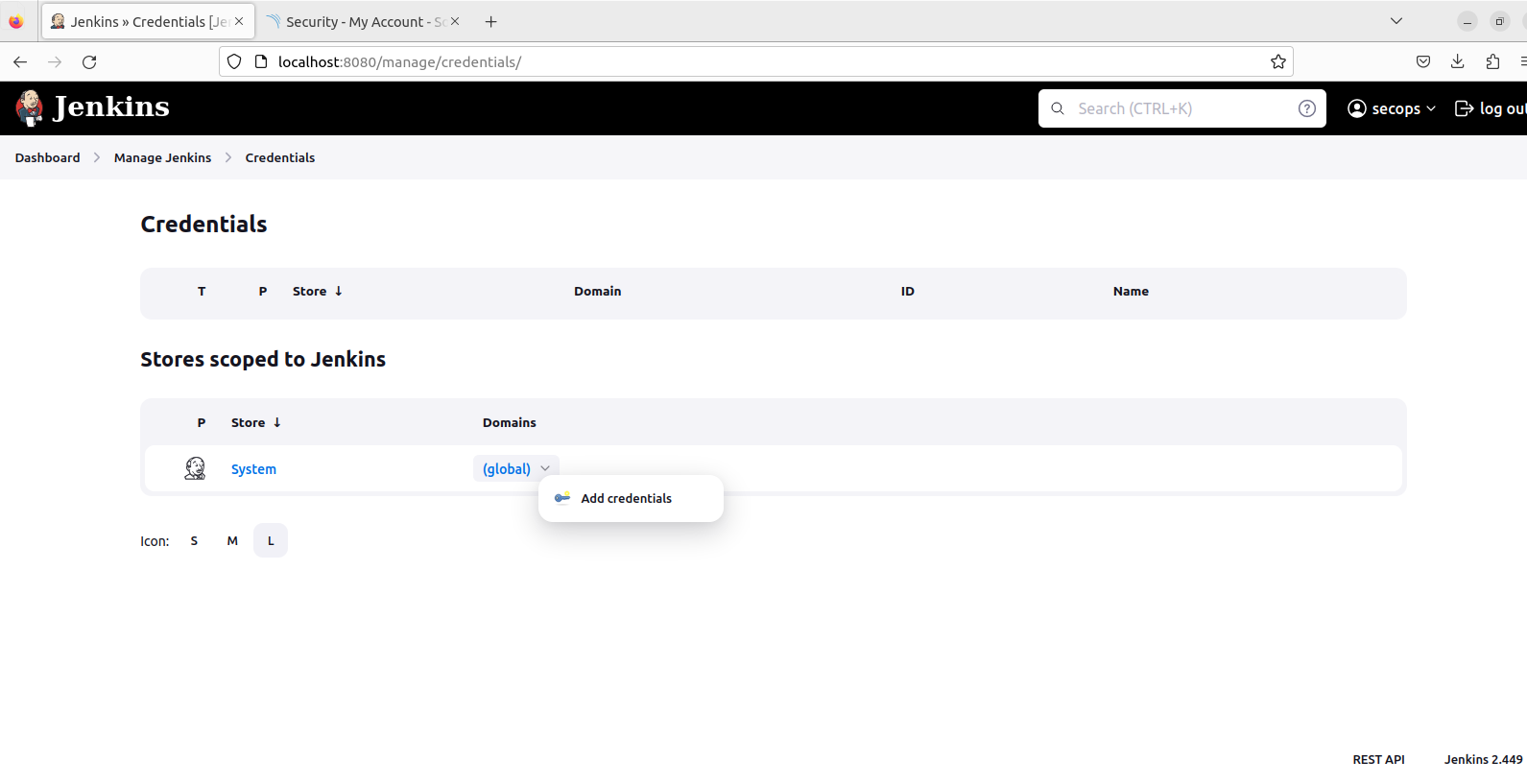Click the shield tracking protection icon
The width and height of the screenshot is (1527, 784).
pos(234,61)
